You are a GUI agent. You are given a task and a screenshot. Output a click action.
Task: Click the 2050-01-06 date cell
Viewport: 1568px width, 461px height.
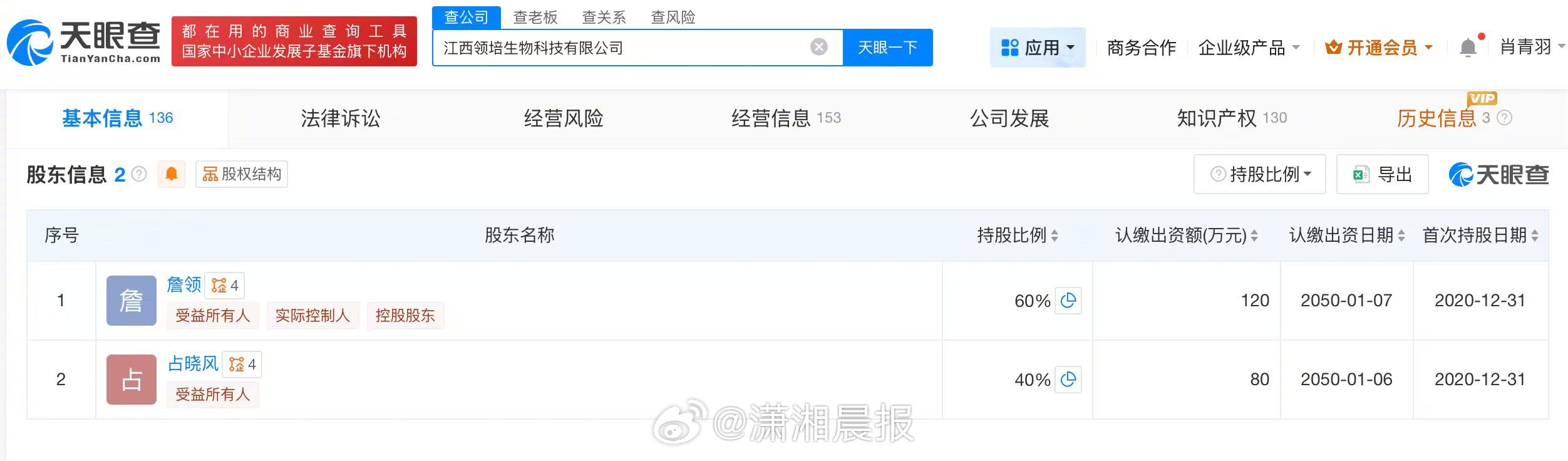point(1346,380)
